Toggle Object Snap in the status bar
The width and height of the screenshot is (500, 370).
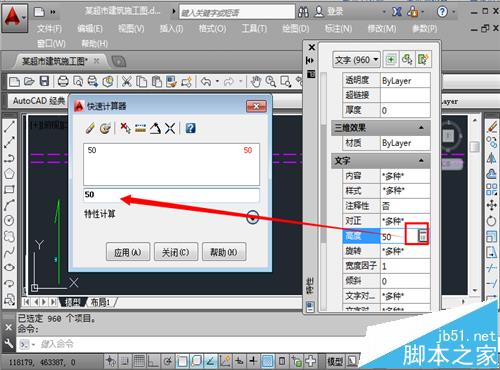pyautogui.click(x=182, y=361)
